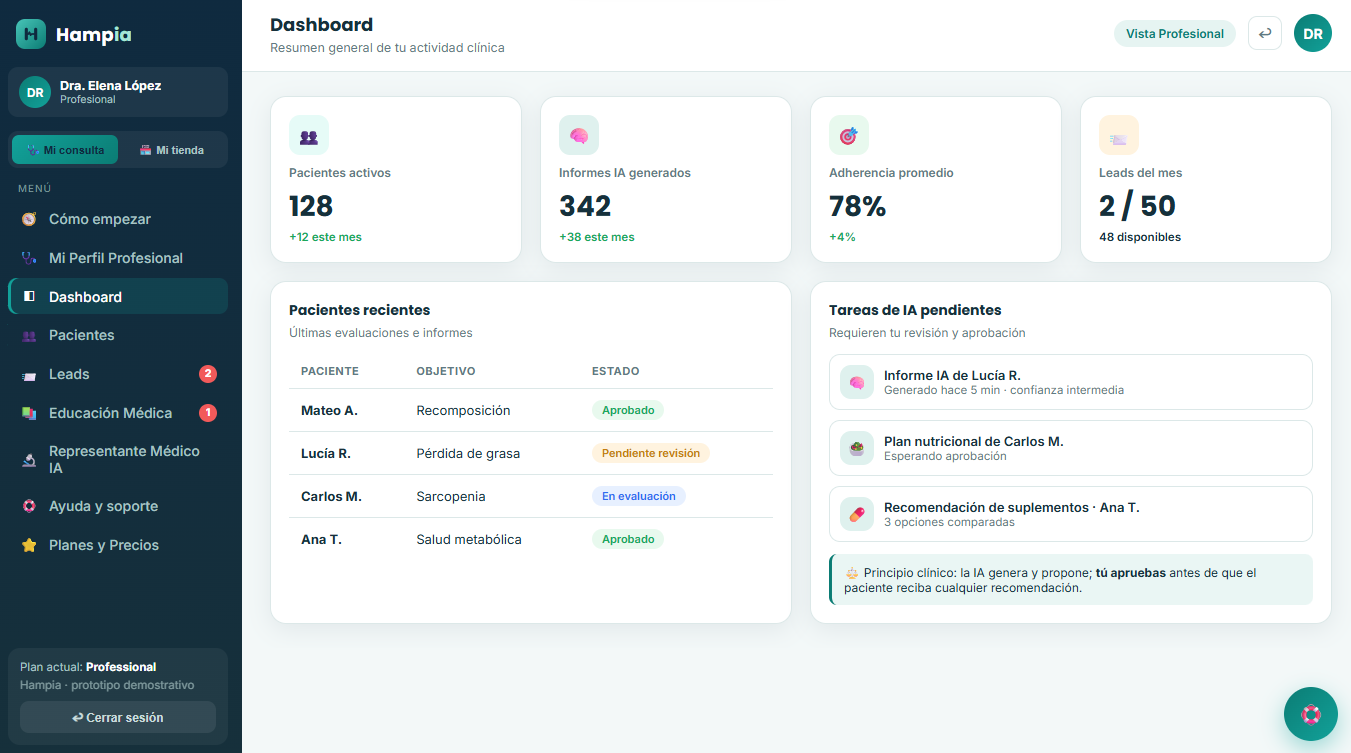Open Leads from the sidebar
Viewport: 1351px width, 753px height.
tap(118, 374)
